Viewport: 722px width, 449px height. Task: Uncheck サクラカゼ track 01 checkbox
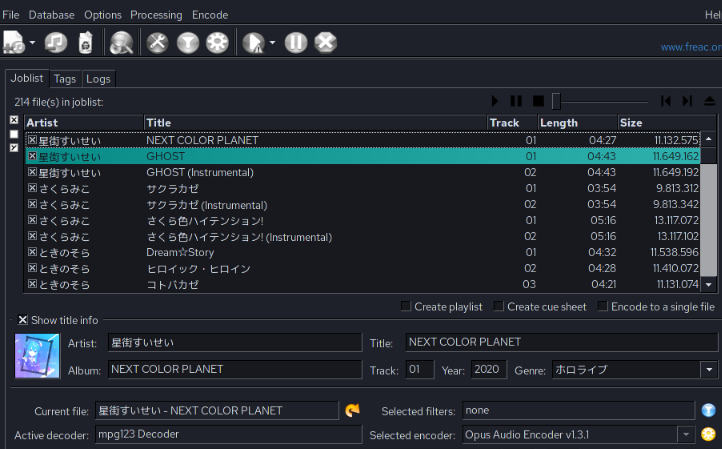pyautogui.click(x=32, y=188)
